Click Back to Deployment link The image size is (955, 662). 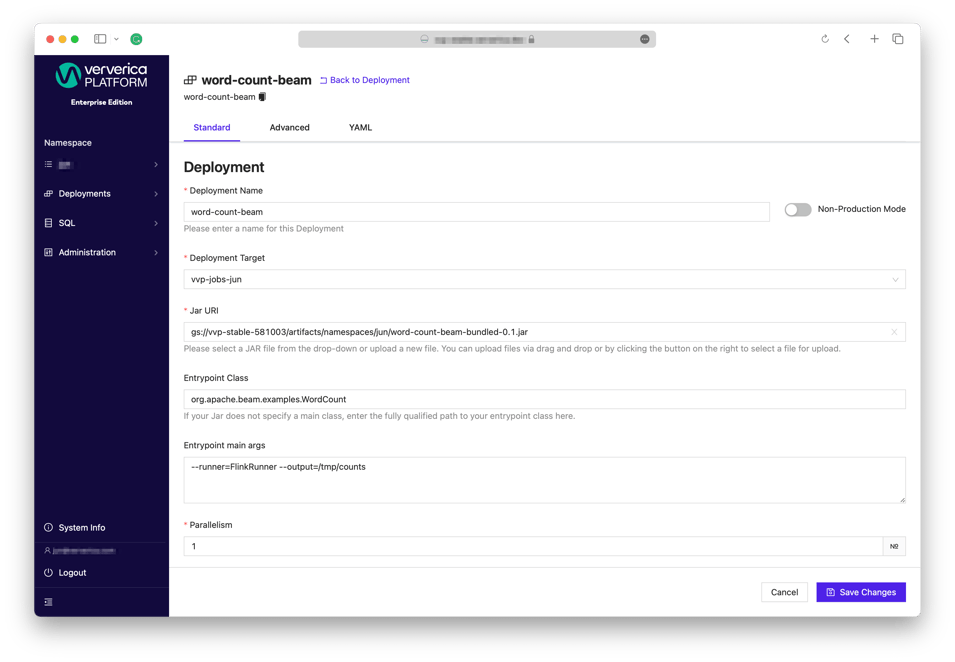coord(365,80)
